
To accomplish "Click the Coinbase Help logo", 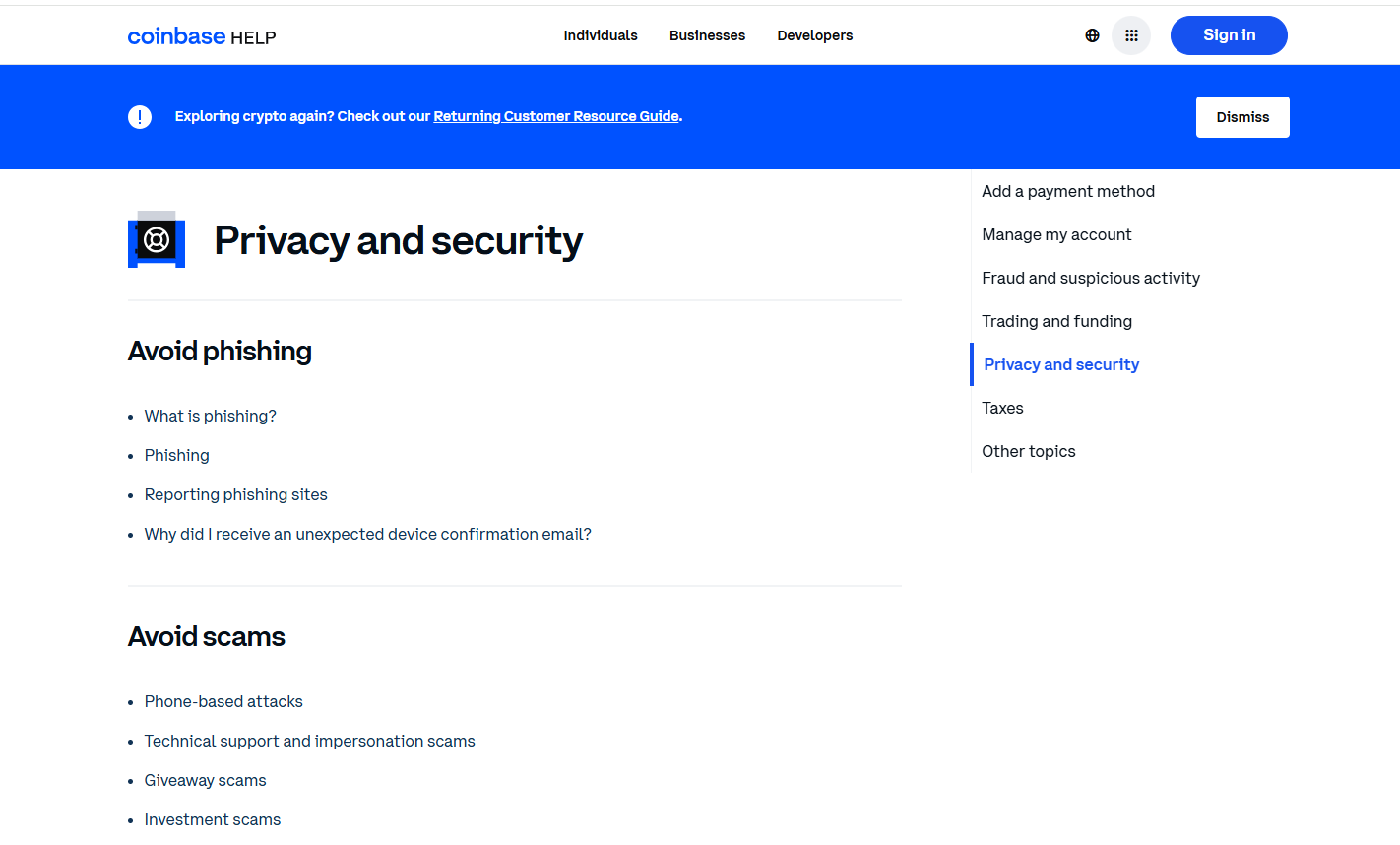I will point(201,35).
